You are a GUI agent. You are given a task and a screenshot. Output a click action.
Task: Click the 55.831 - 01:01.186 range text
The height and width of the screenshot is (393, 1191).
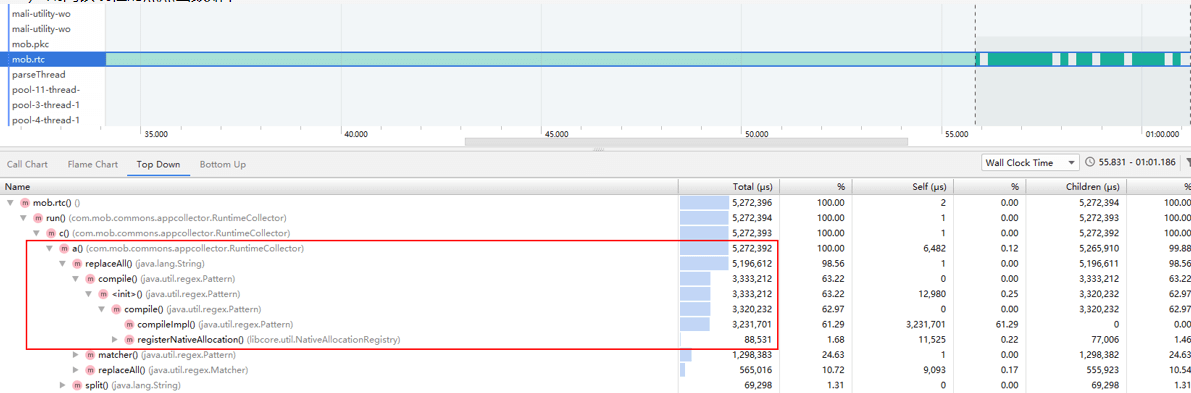click(1137, 163)
